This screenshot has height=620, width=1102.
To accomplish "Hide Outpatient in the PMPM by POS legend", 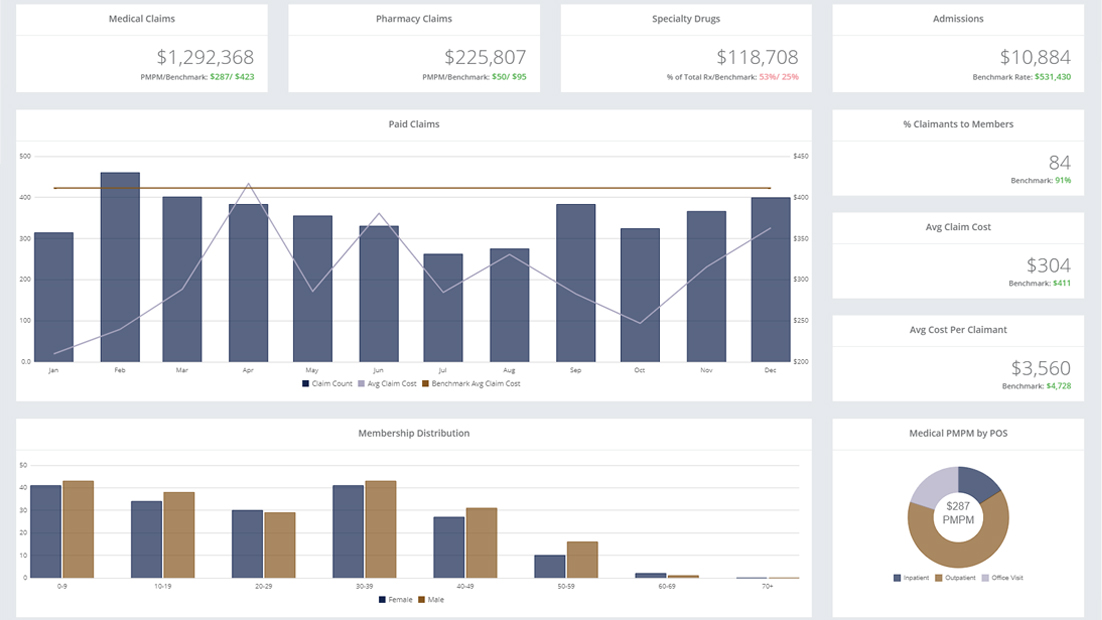I will click(x=957, y=577).
